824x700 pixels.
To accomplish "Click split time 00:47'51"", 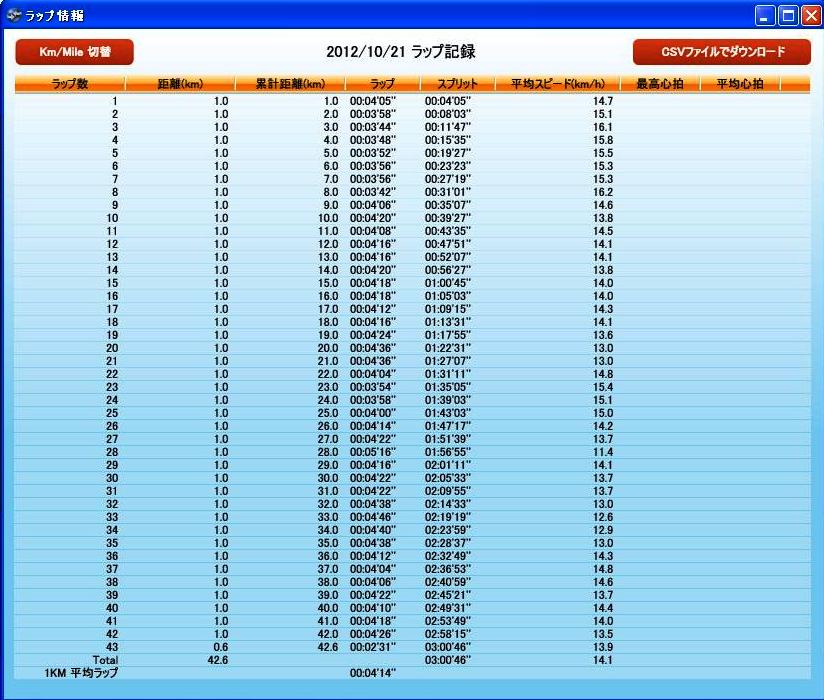I will coord(448,244).
